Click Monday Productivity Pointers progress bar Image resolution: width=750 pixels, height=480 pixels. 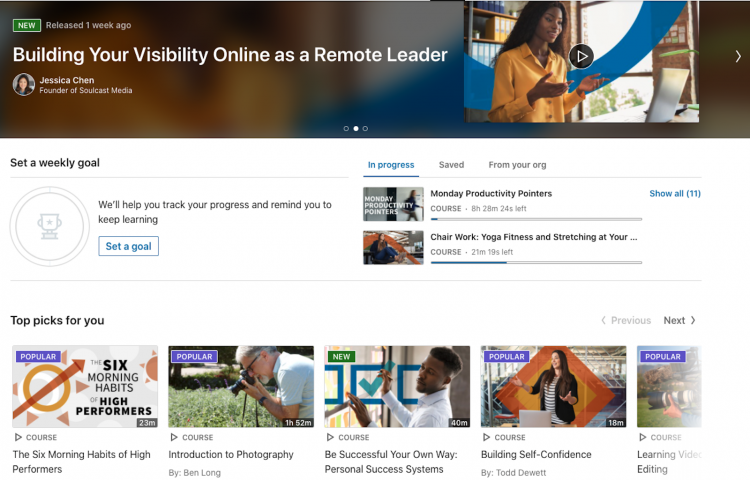tap(536, 219)
